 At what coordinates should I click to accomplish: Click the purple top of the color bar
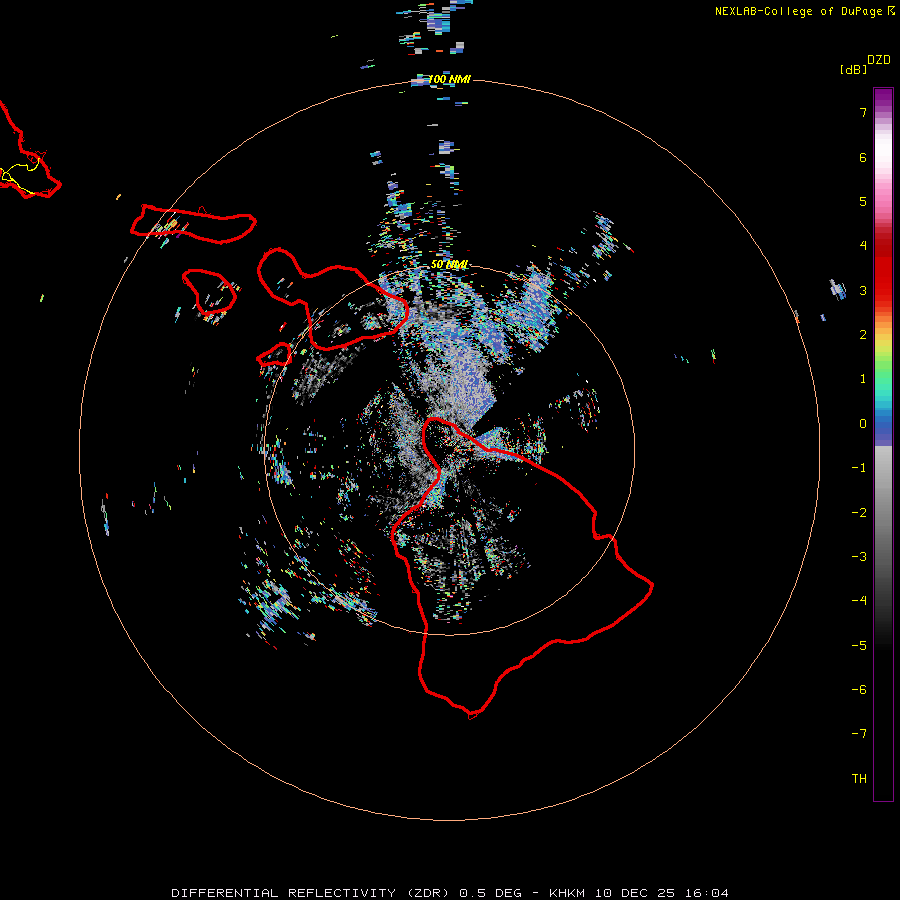click(x=883, y=99)
